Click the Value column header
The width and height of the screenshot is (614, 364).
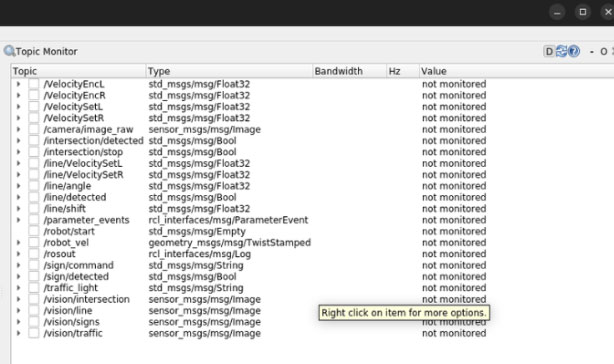tap(516, 71)
